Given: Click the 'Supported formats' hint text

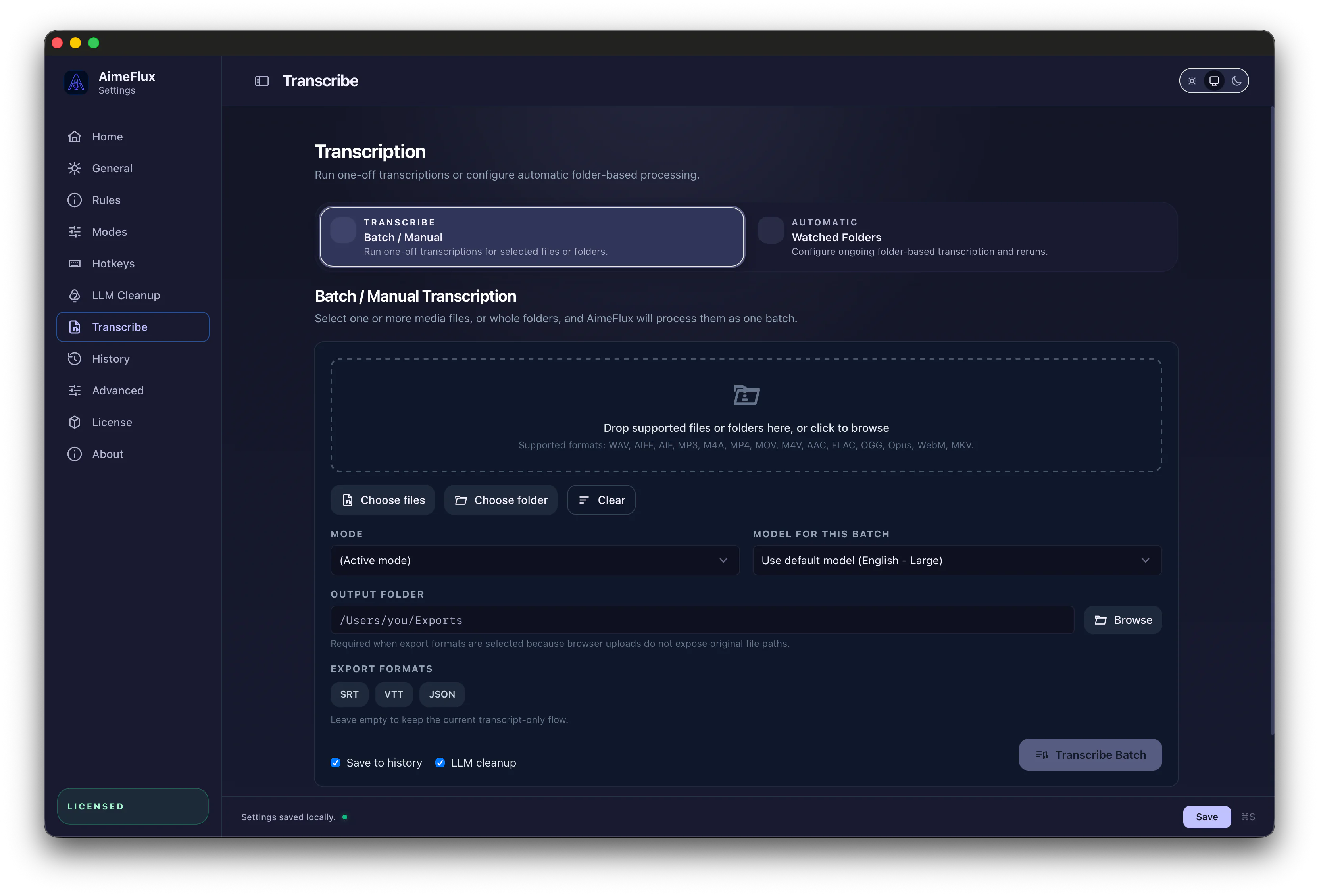Looking at the screenshot, I should (x=746, y=446).
